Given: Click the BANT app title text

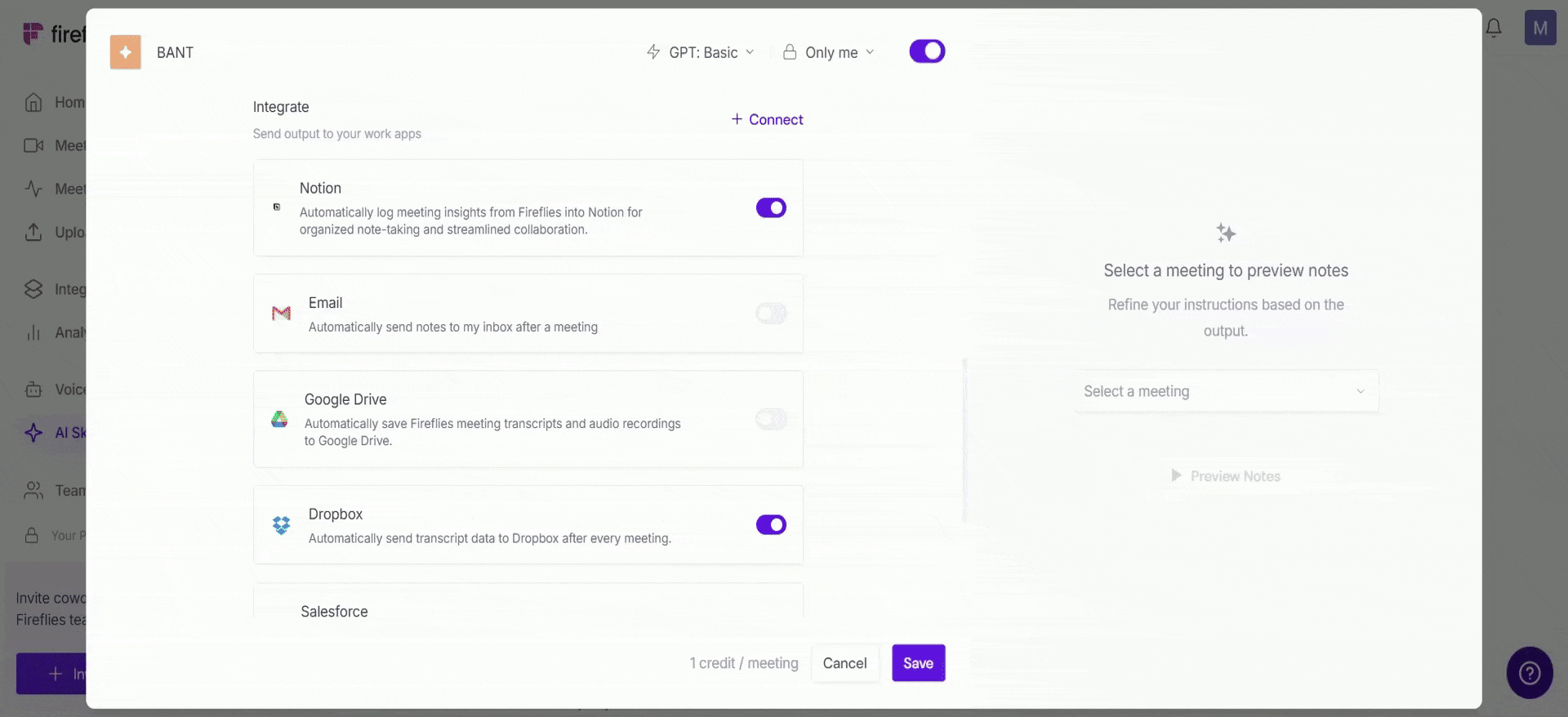Looking at the screenshot, I should tap(175, 52).
